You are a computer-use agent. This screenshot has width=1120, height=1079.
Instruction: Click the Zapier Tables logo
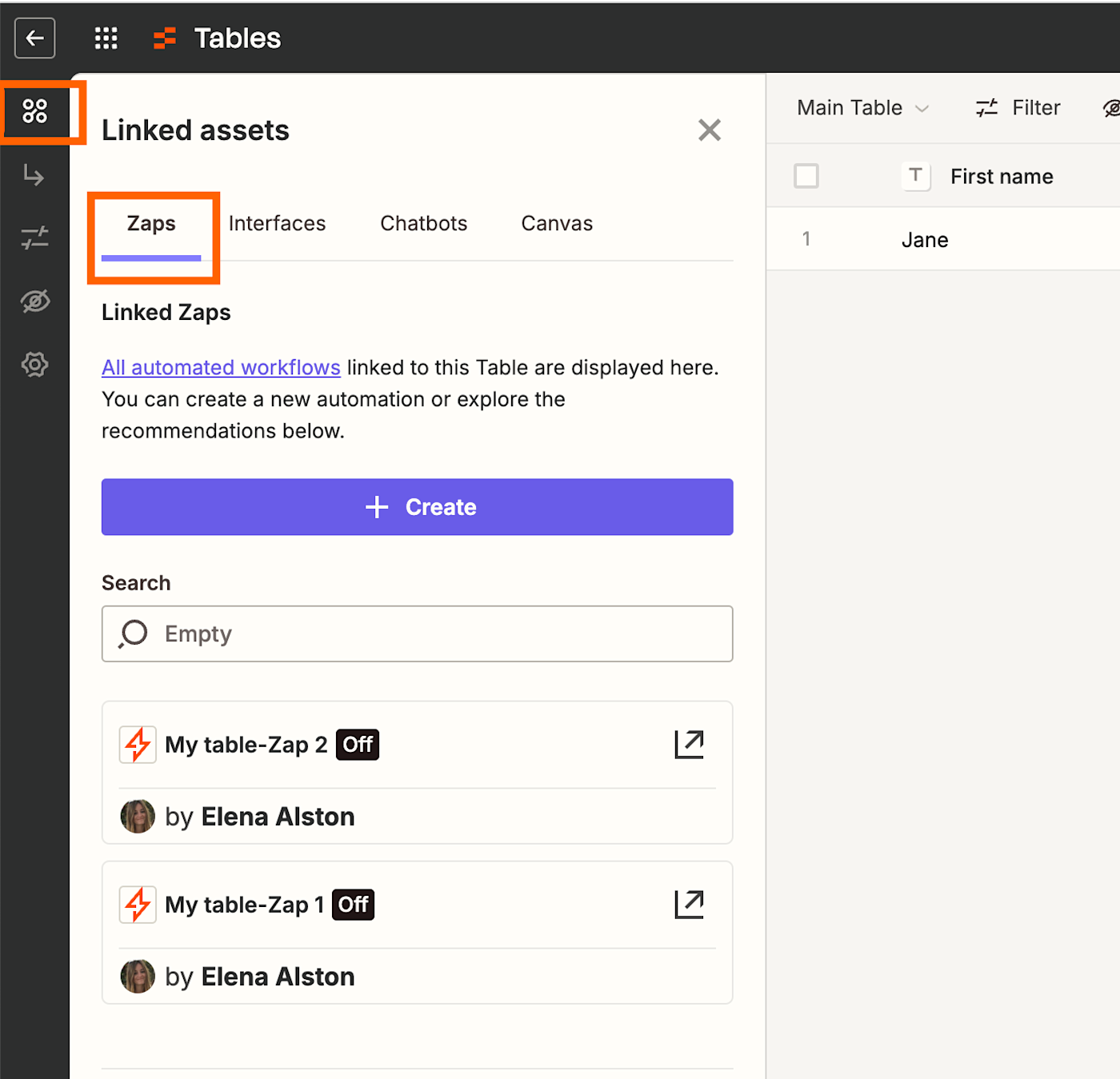(x=165, y=38)
